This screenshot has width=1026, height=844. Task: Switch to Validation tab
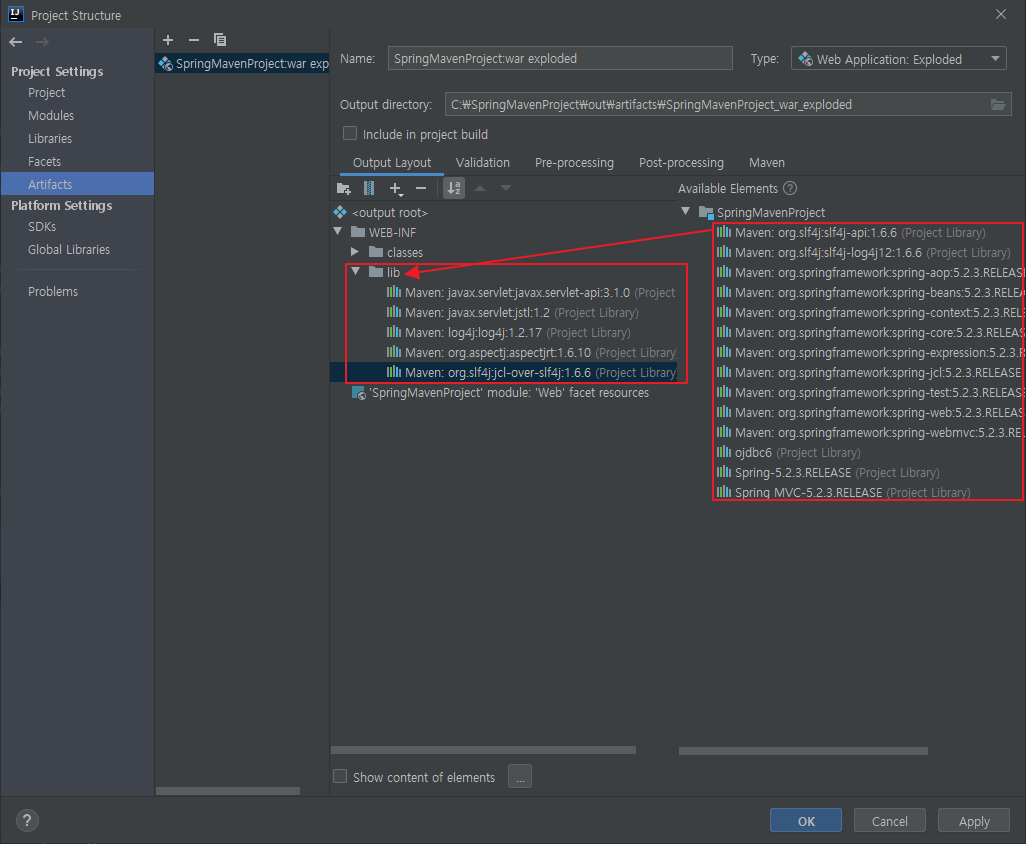click(483, 163)
